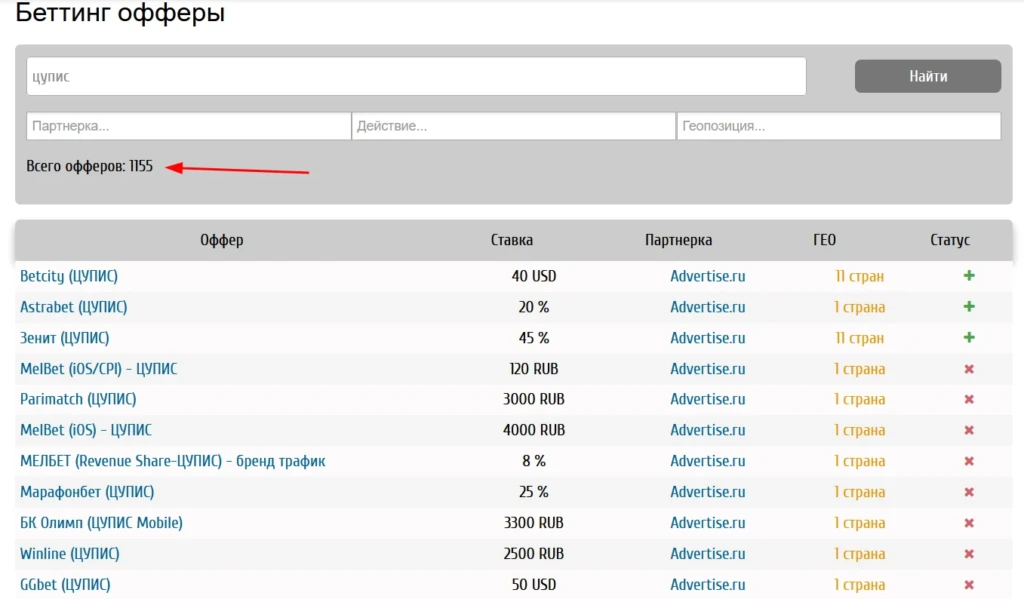Open the Astrabet (ЦУПИС) offer link
This screenshot has width=1024, height=599.
coord(73,307)
